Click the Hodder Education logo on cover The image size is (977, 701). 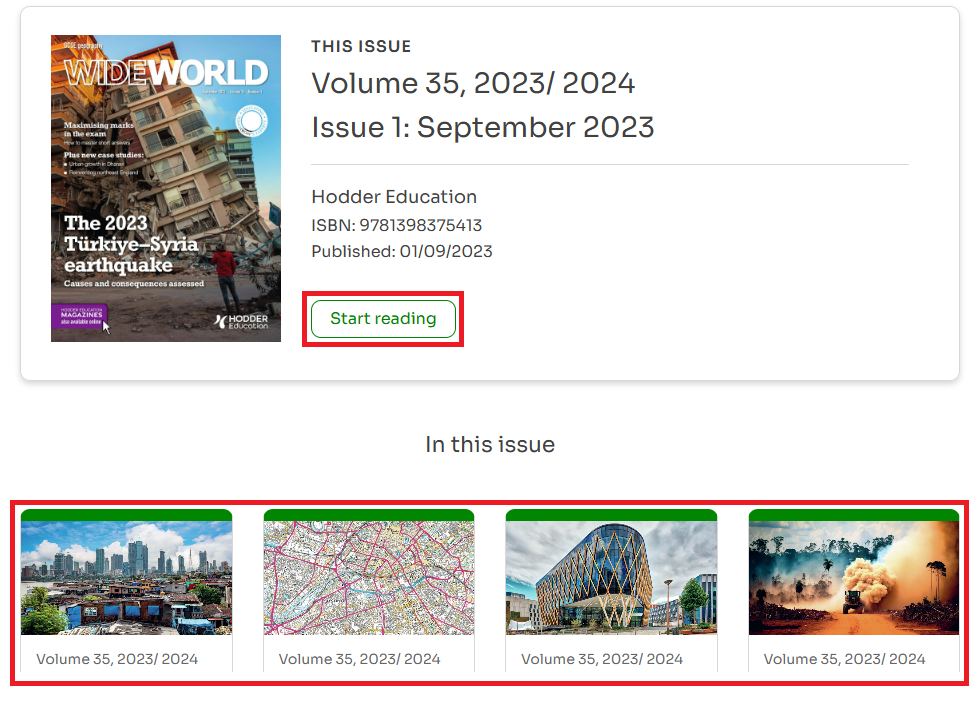241,321
